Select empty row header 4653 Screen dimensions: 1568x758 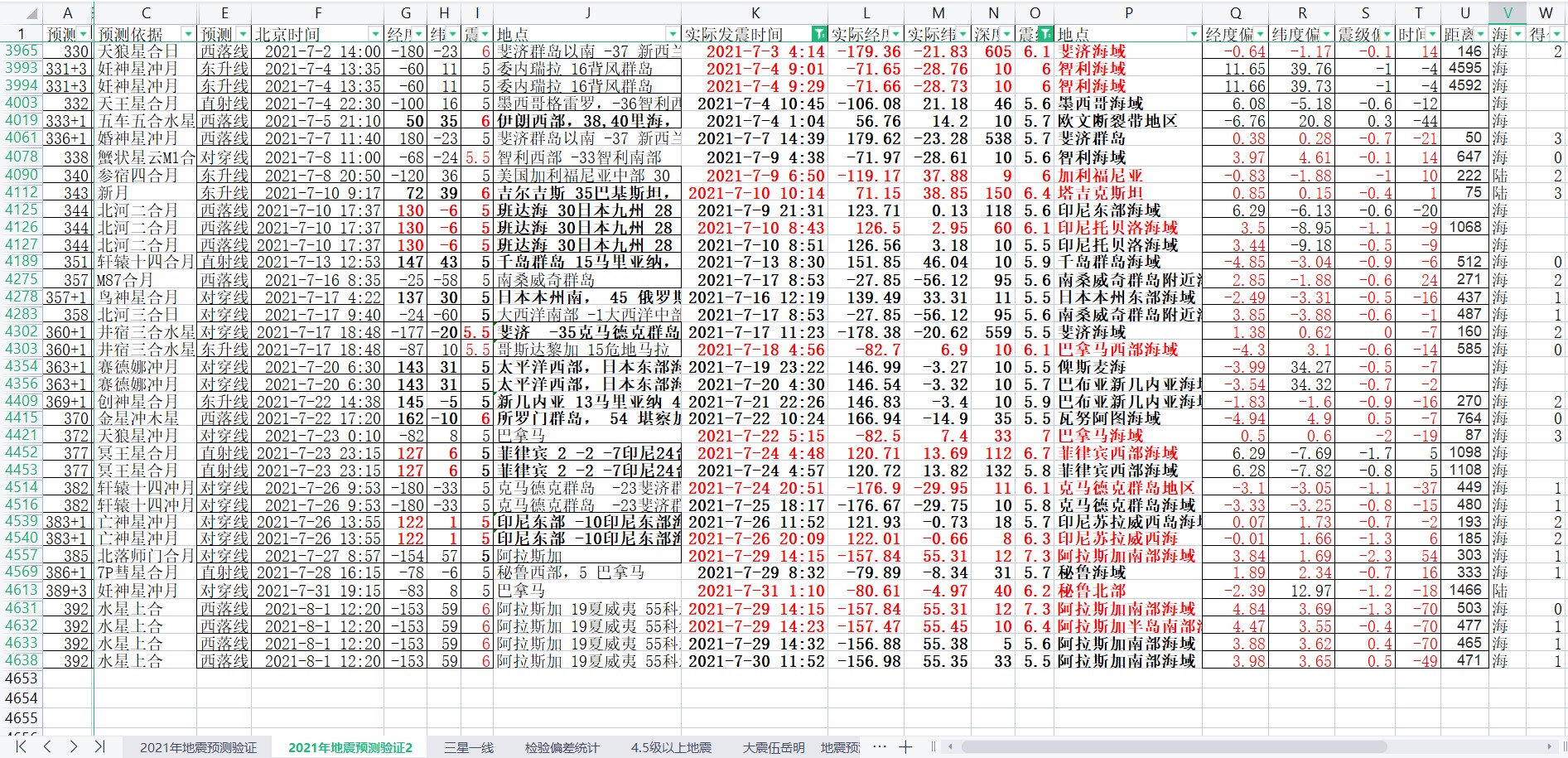[21, 678]
